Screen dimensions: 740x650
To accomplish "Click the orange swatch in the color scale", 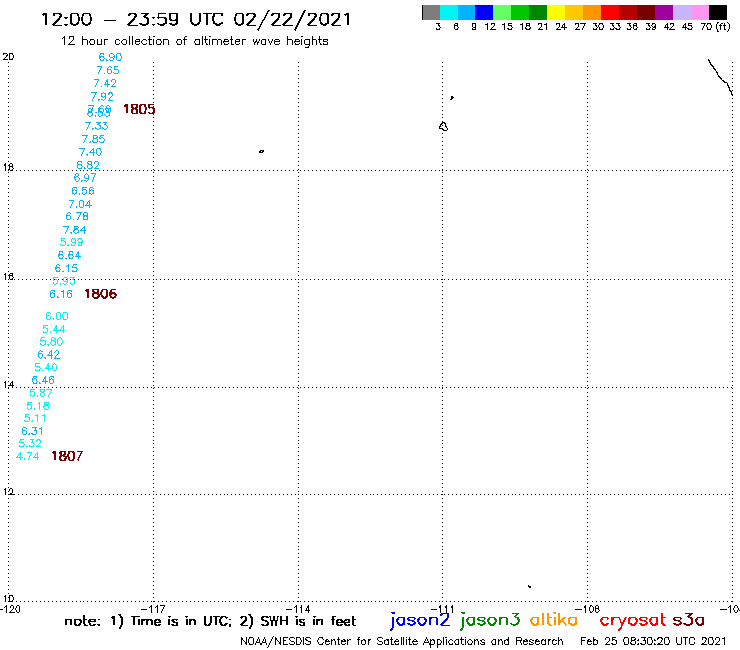I will 592,13.
